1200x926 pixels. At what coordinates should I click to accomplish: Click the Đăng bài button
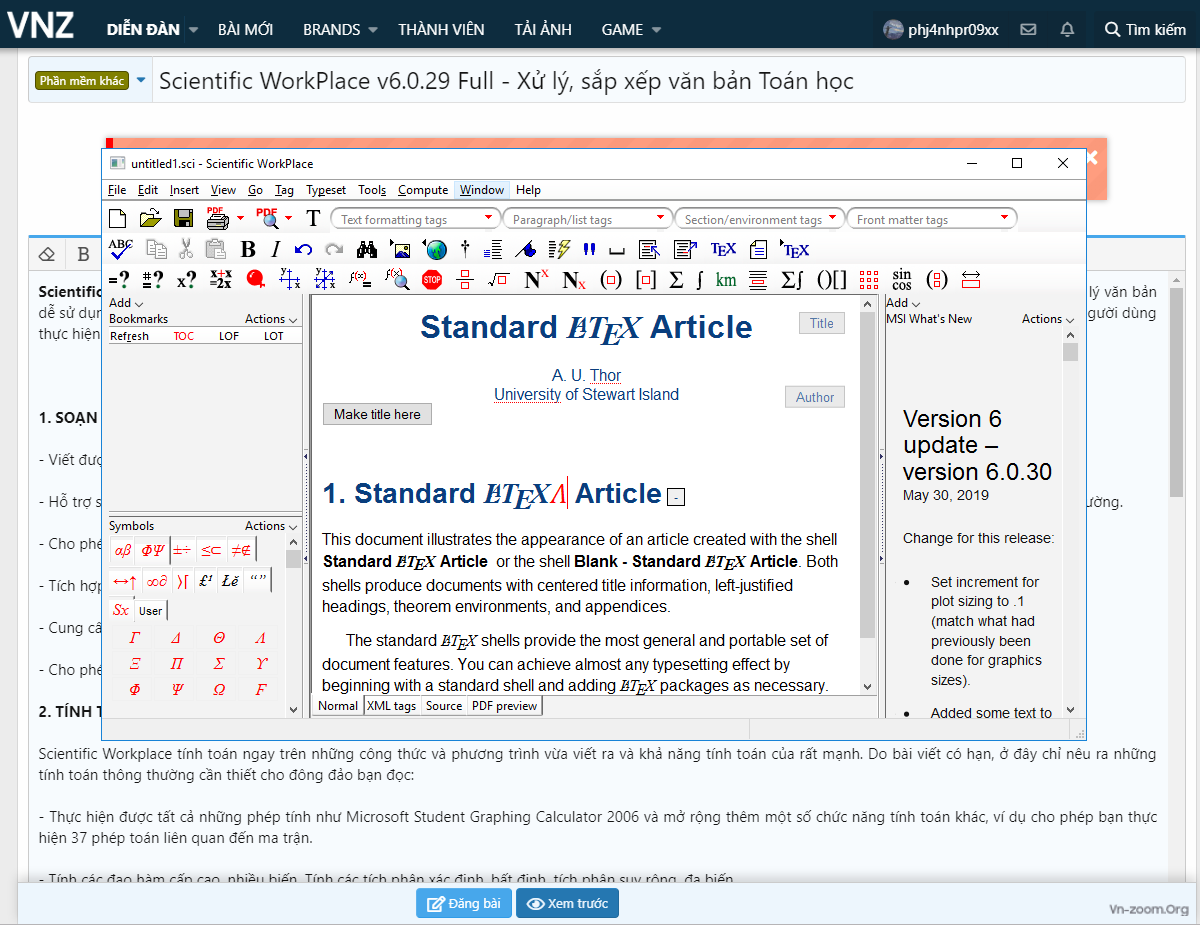pos(464,904)
